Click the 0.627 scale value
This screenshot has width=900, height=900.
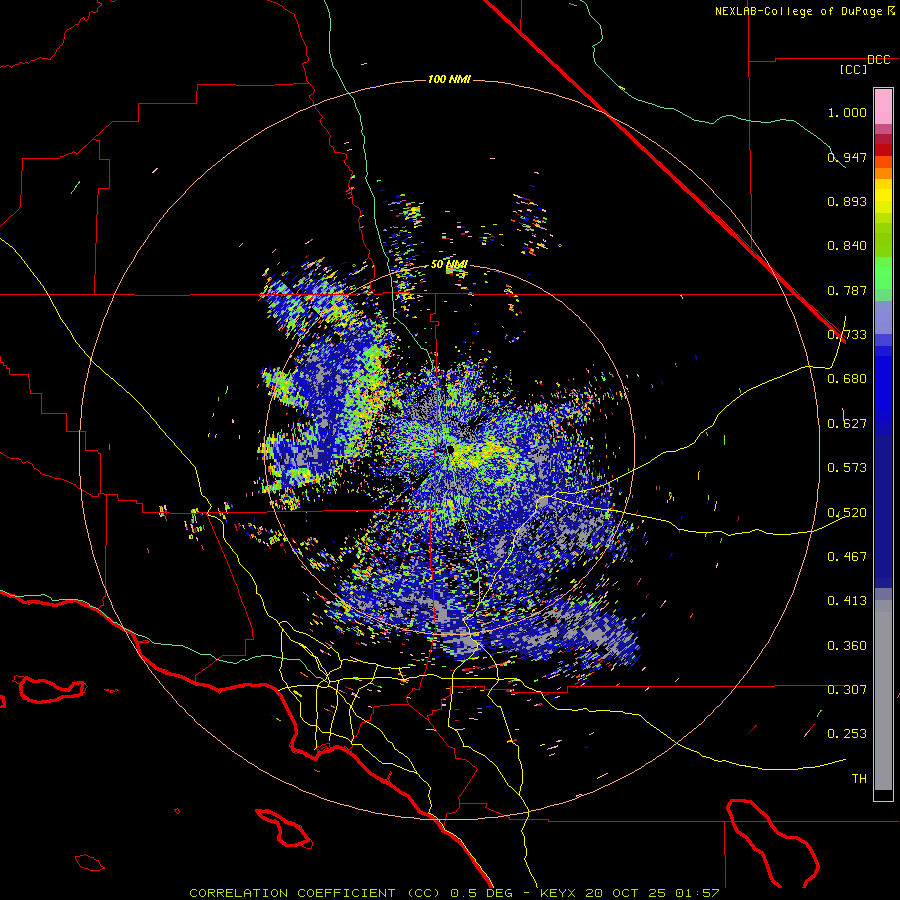tap(847, 424)
